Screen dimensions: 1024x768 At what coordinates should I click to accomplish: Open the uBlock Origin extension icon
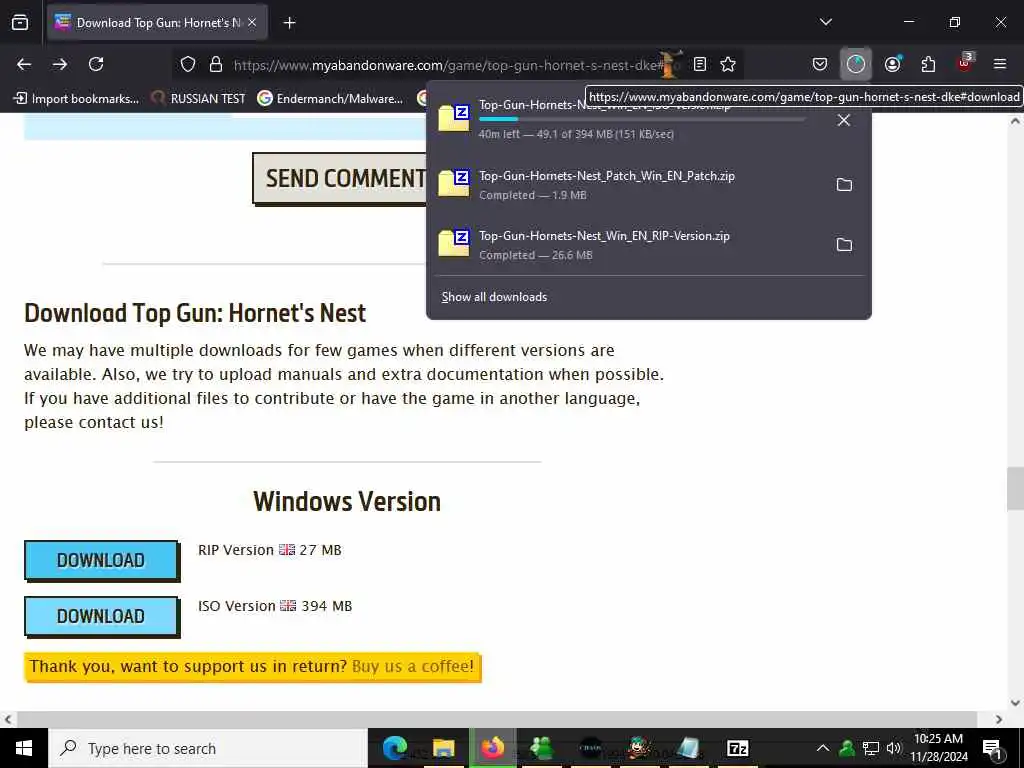[965, 63]
